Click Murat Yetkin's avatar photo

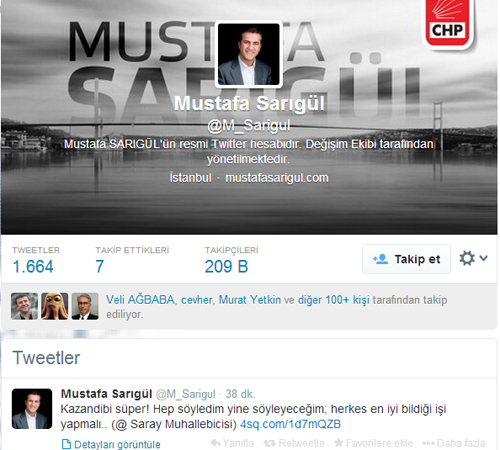(85, 306)
